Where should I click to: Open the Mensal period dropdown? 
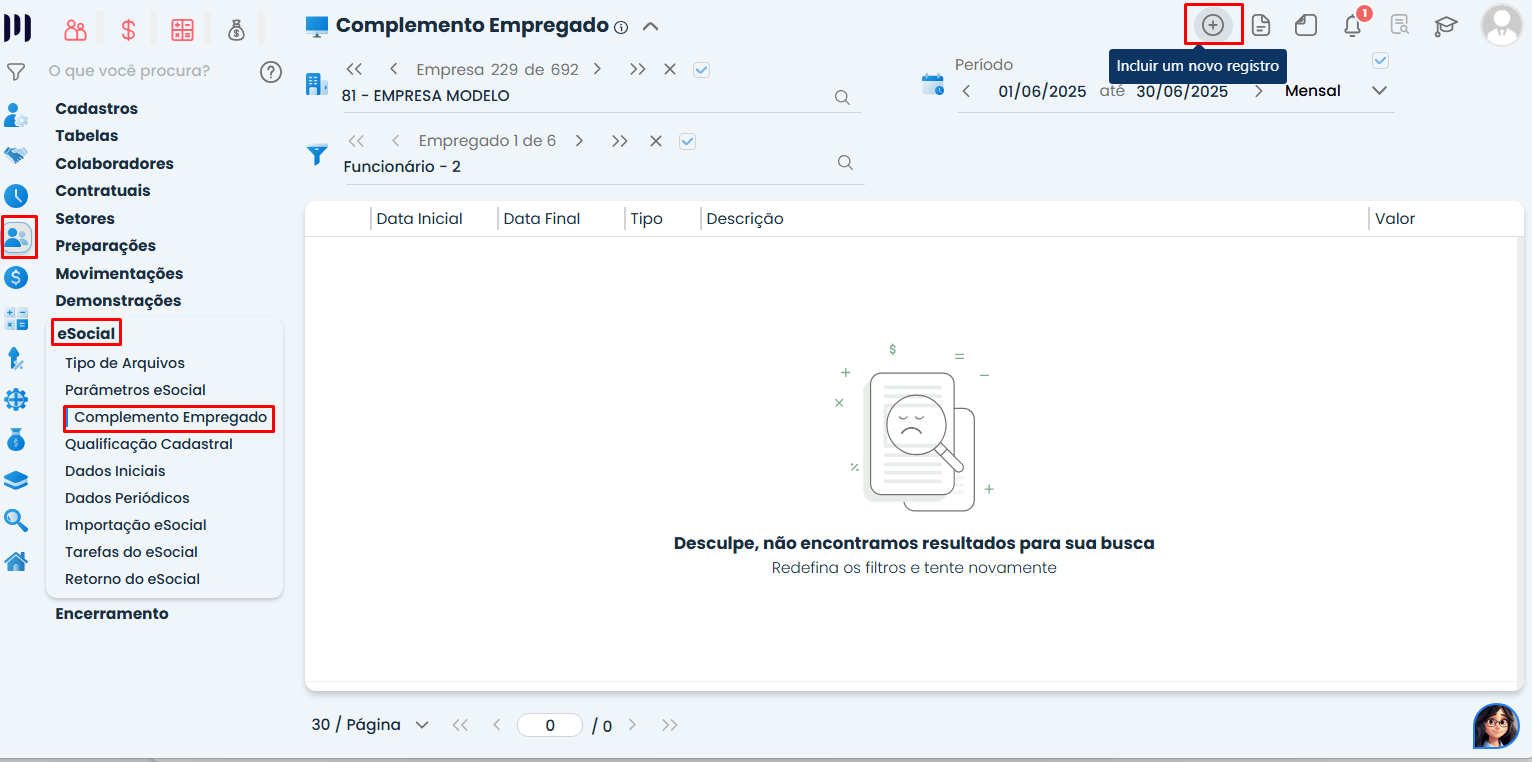point(1379,91)
